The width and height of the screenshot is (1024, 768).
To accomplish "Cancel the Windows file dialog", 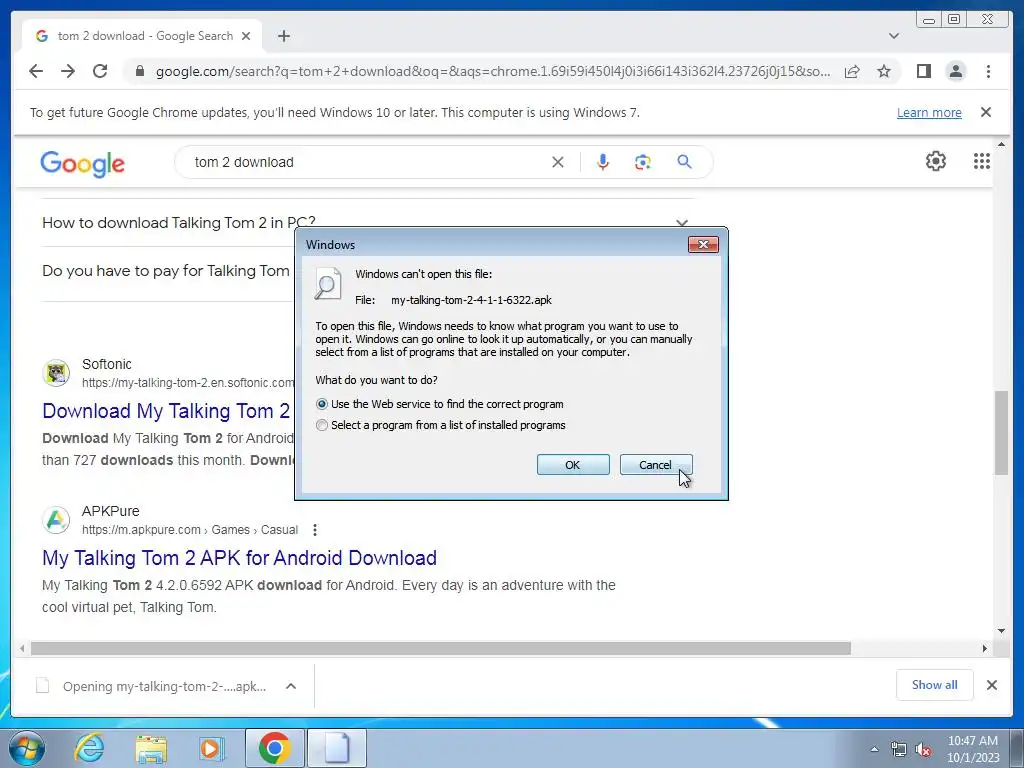I will (655, 465).
